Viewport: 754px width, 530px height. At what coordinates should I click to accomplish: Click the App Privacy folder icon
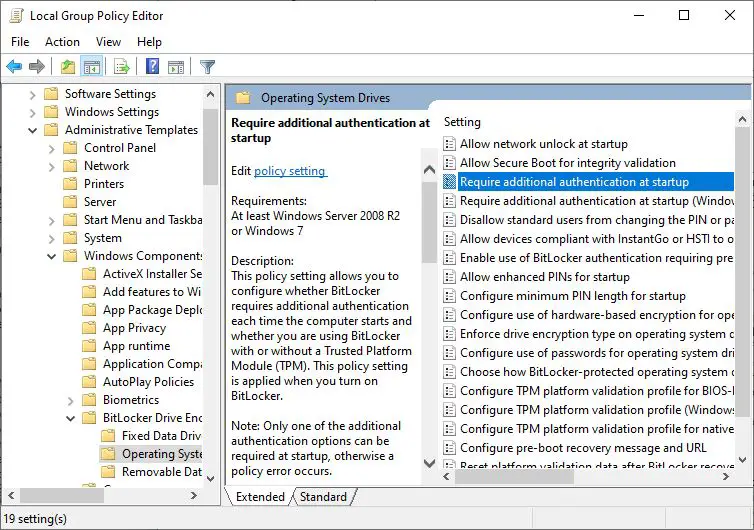[89, 328]
